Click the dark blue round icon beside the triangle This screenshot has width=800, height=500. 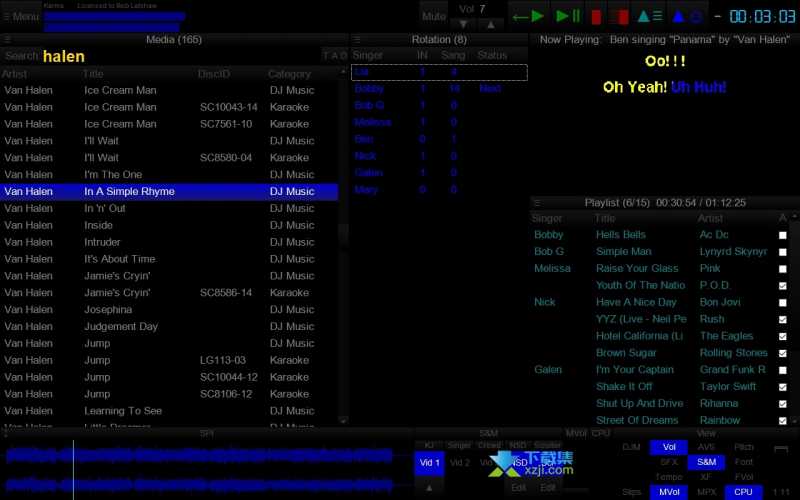click(x=696, y=17)
